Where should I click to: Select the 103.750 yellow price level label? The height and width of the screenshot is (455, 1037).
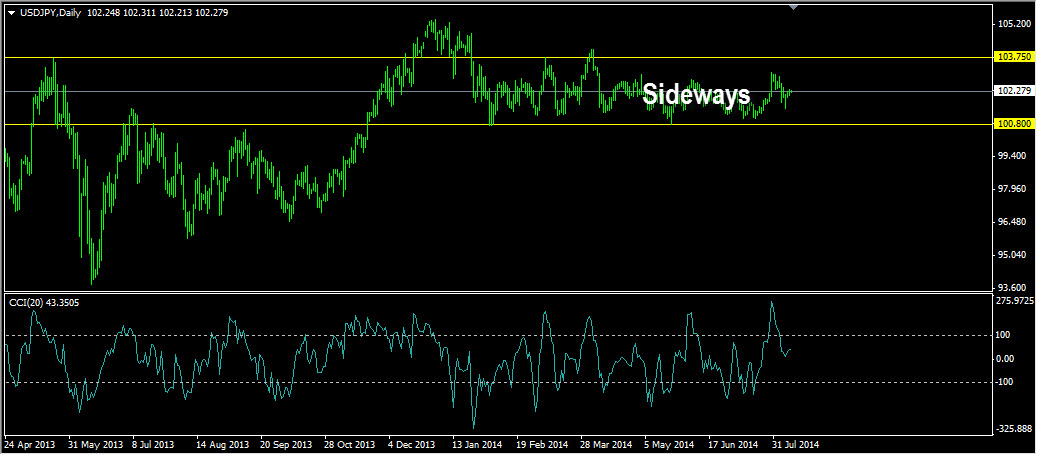tap(1014, 58)
